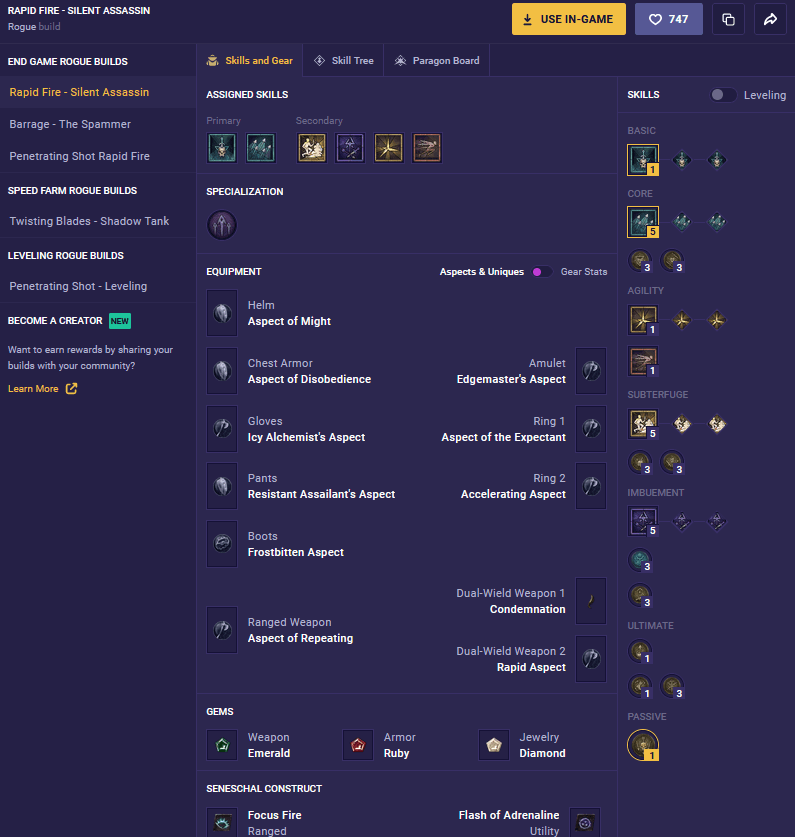Toggle the Leveling skills switch
This screenshot has width=795, height=837.
pyautogui.click(x=723, y=95)
